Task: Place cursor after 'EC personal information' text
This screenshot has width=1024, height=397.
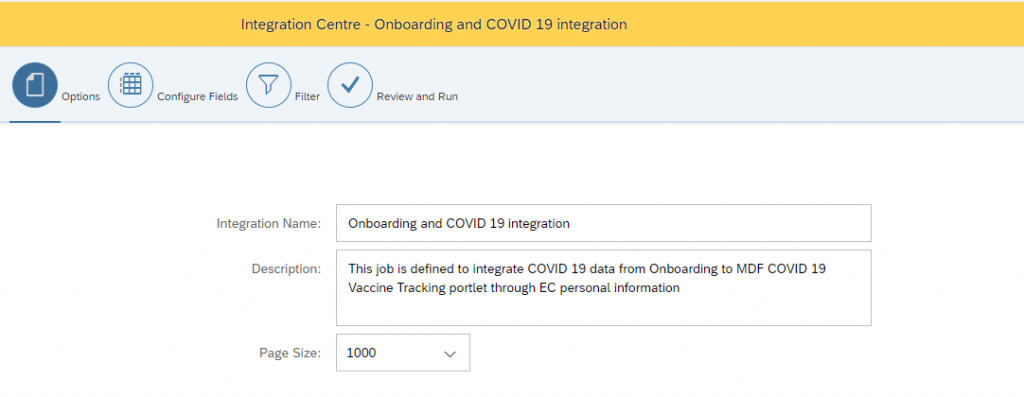Action: coord(682,288)
